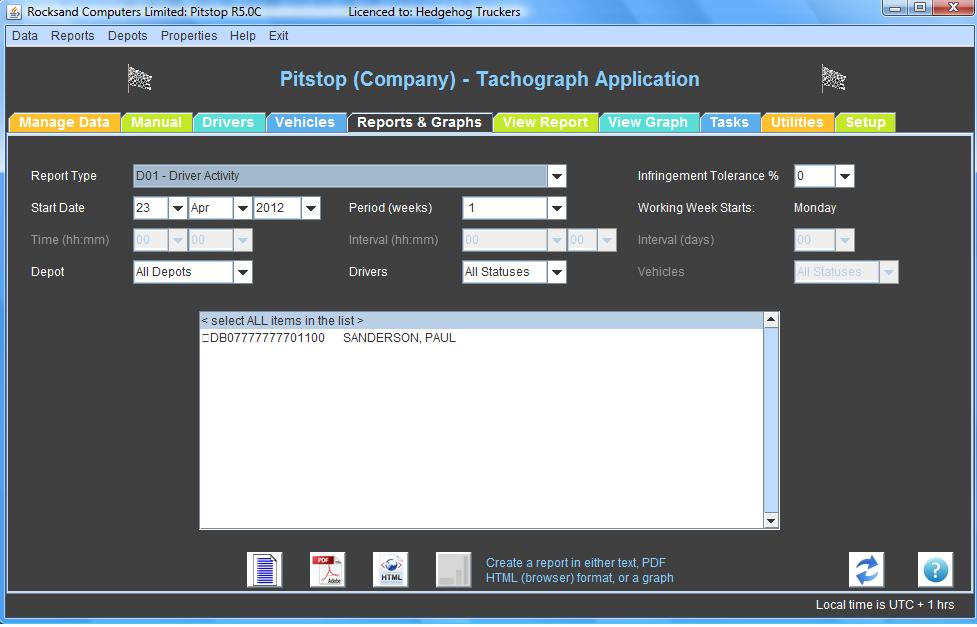
Task: Create report as PDF file
Action: 328,570
